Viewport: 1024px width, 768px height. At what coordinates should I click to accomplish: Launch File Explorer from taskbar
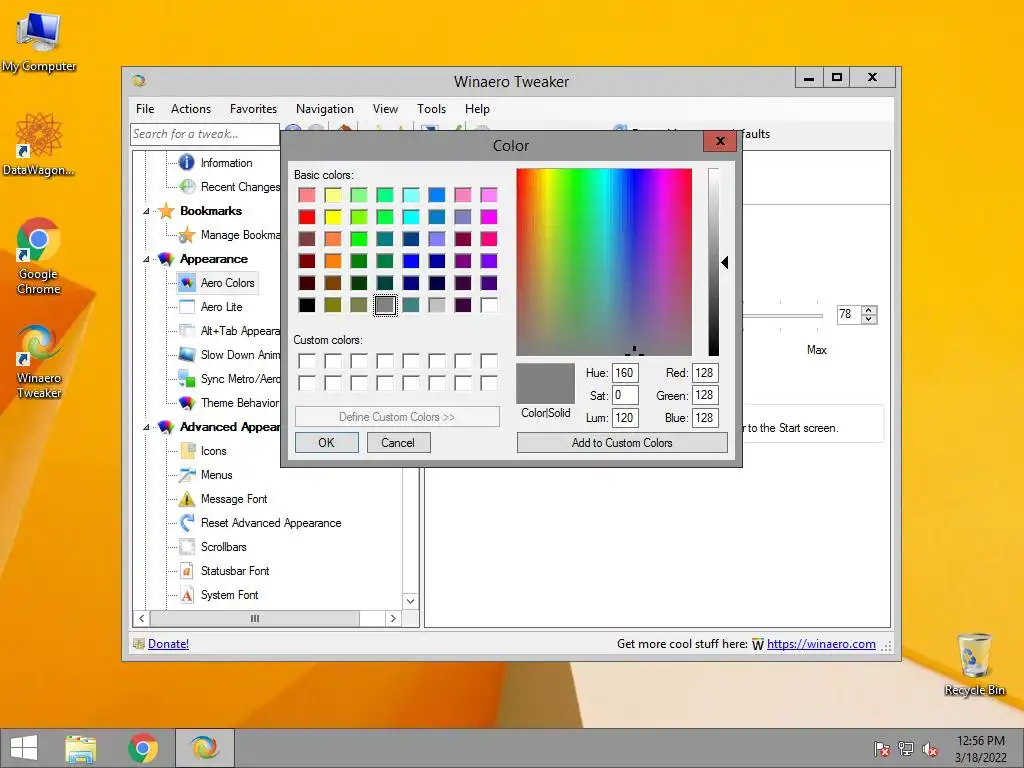pyautogui.click(x=81, y=748)
